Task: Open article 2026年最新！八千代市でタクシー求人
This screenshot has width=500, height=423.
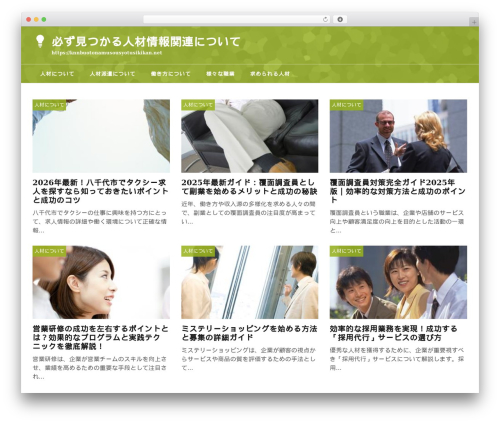Action: (100, 191)
